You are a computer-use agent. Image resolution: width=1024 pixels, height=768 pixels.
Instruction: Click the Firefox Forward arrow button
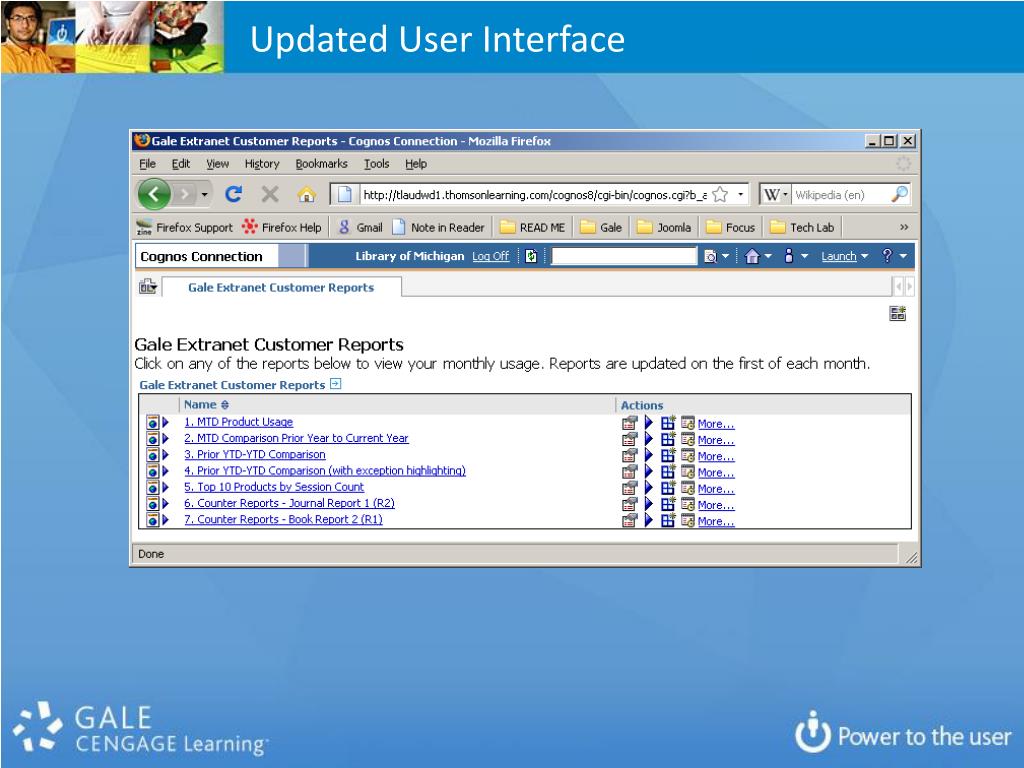(185, 194)
